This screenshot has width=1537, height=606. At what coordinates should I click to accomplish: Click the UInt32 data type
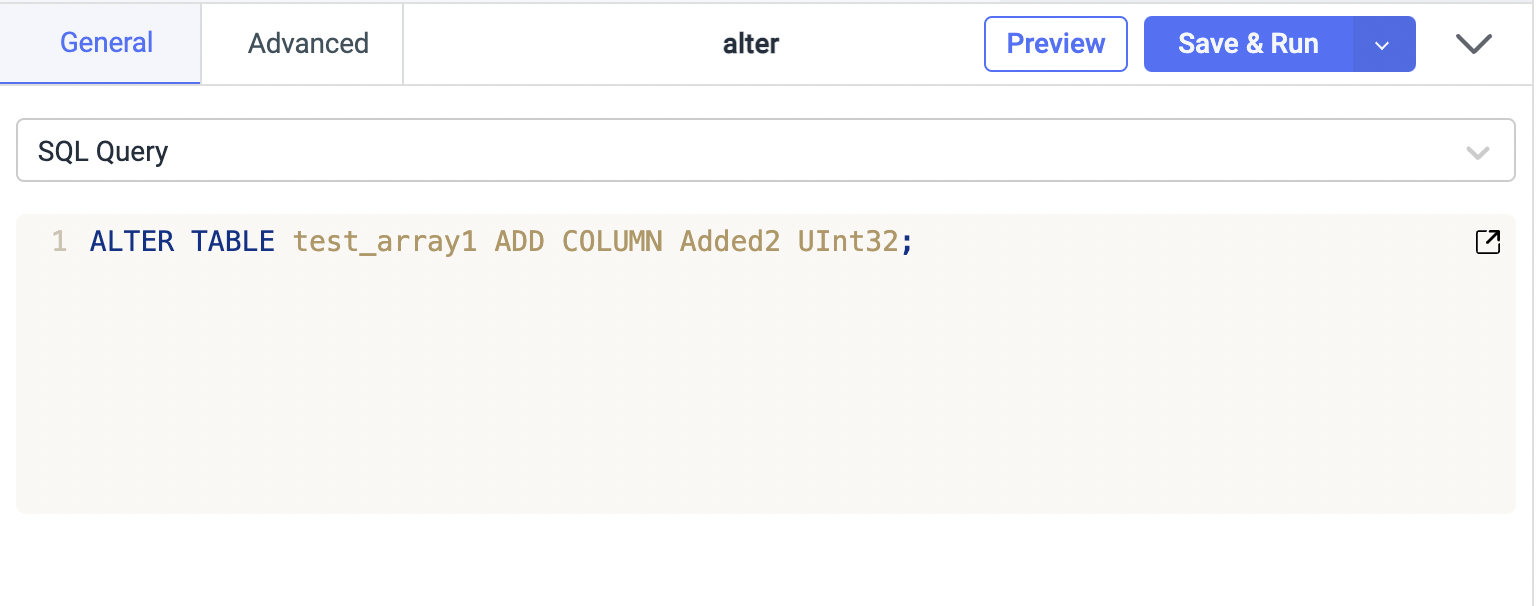[x=848, y=242]
